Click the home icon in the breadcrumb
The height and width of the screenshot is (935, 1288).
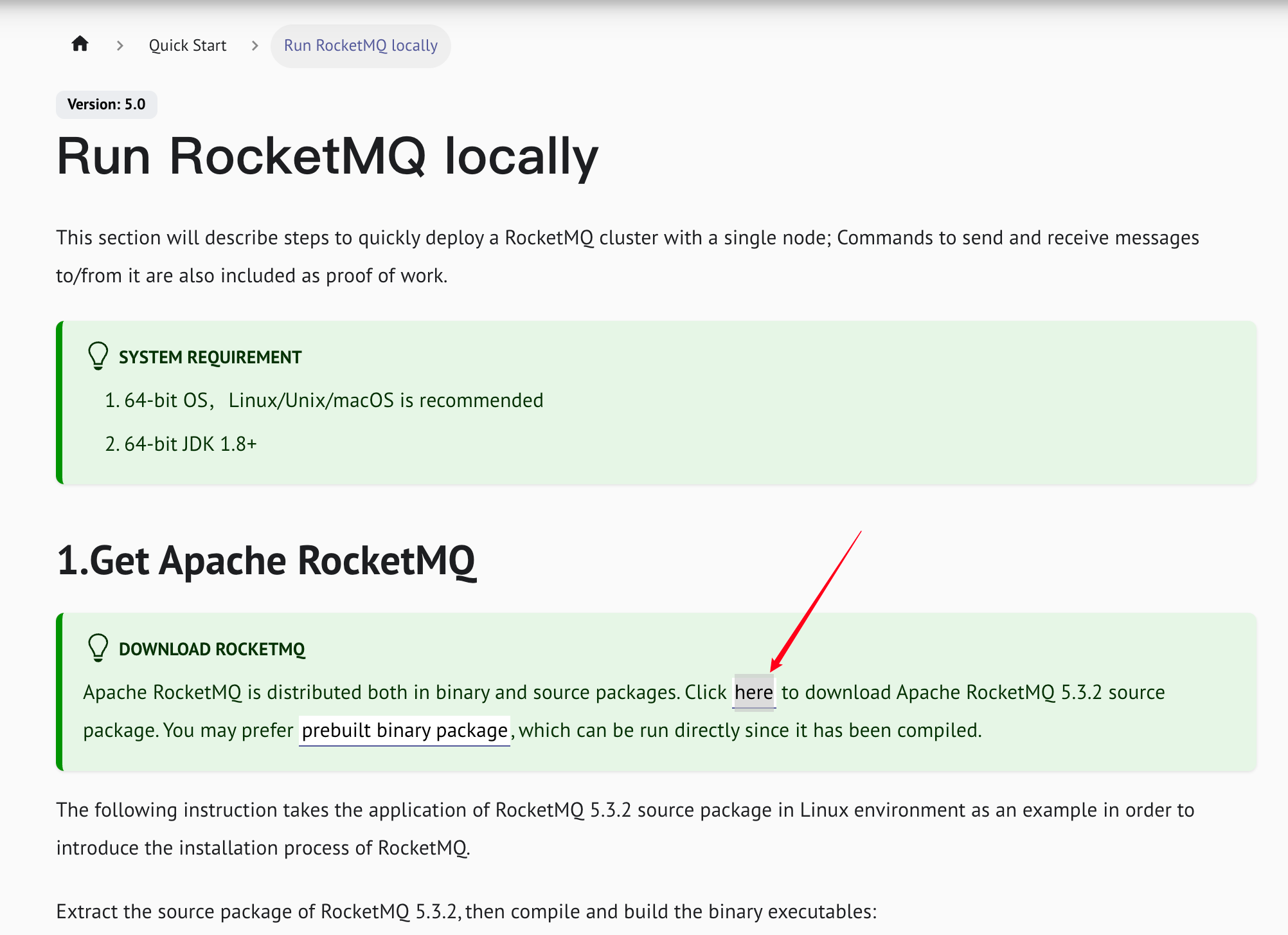[80, 44]
